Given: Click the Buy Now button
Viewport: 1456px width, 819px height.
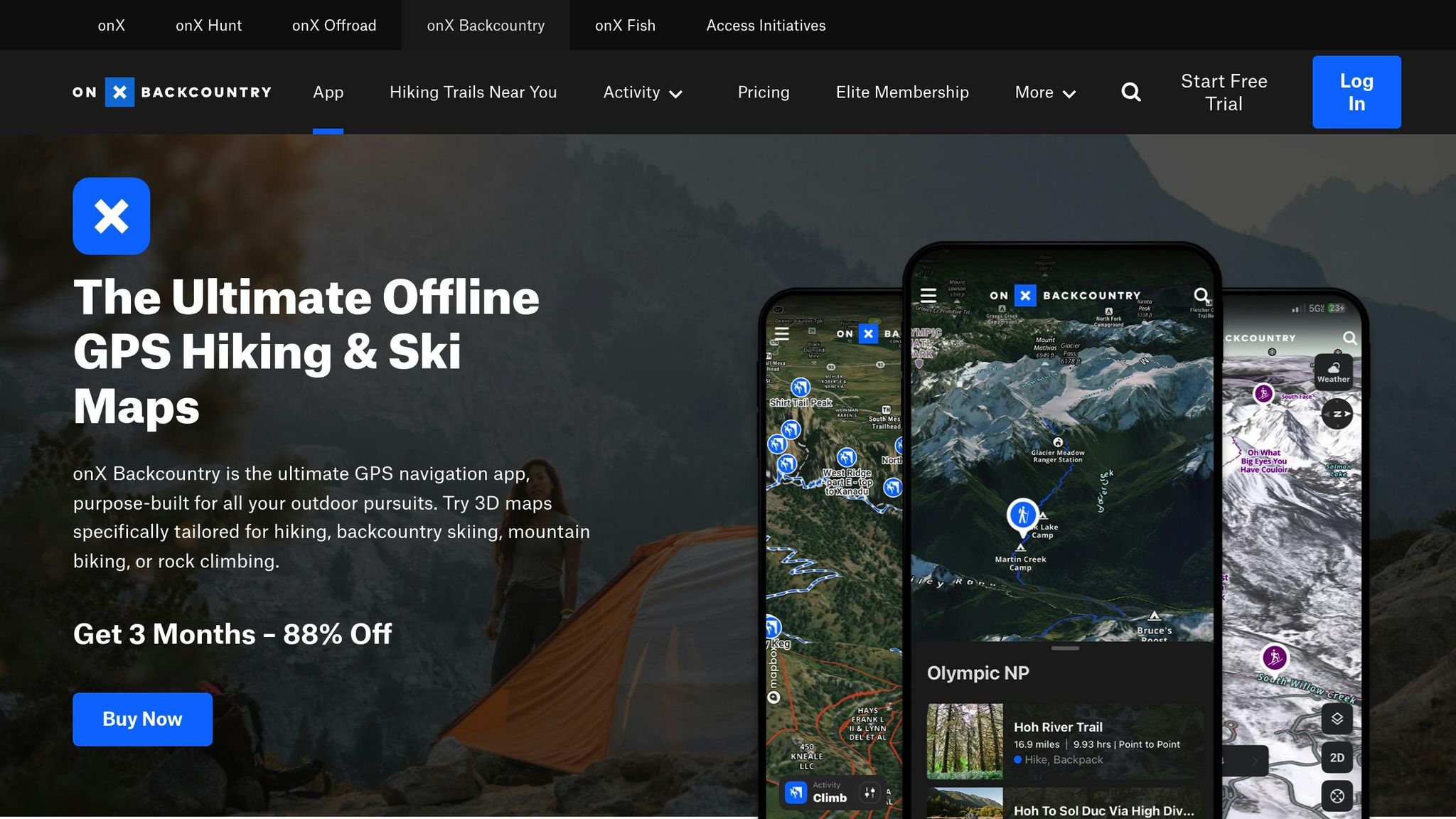Looking at the screenshot, I should click(x=142, y=719).
